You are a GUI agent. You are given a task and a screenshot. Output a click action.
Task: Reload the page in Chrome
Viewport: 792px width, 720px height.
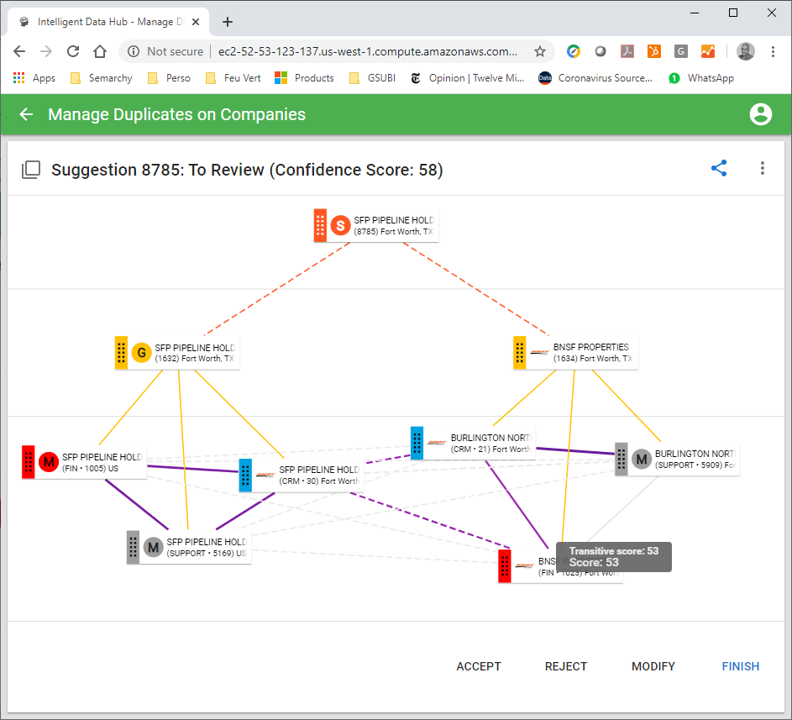(73, 51)
